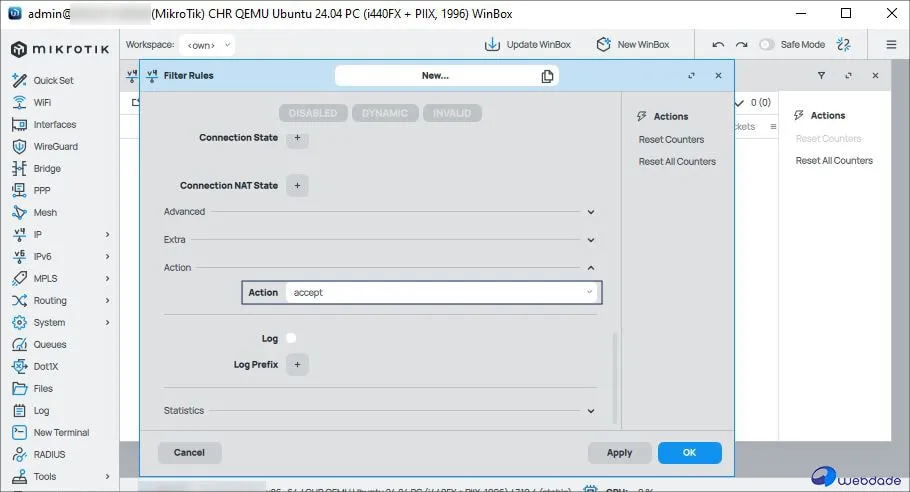Viewport: 910px width, 492px height.
Task: Click the OK button
Action: tap(689, 453)
